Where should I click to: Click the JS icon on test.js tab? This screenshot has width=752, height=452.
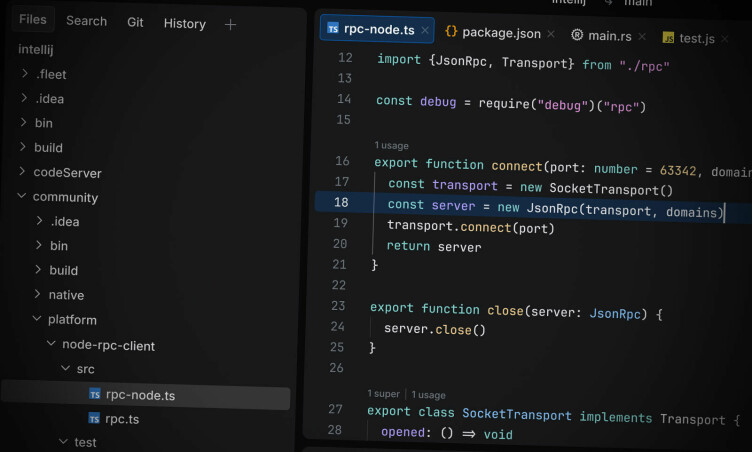click(668, 37)
